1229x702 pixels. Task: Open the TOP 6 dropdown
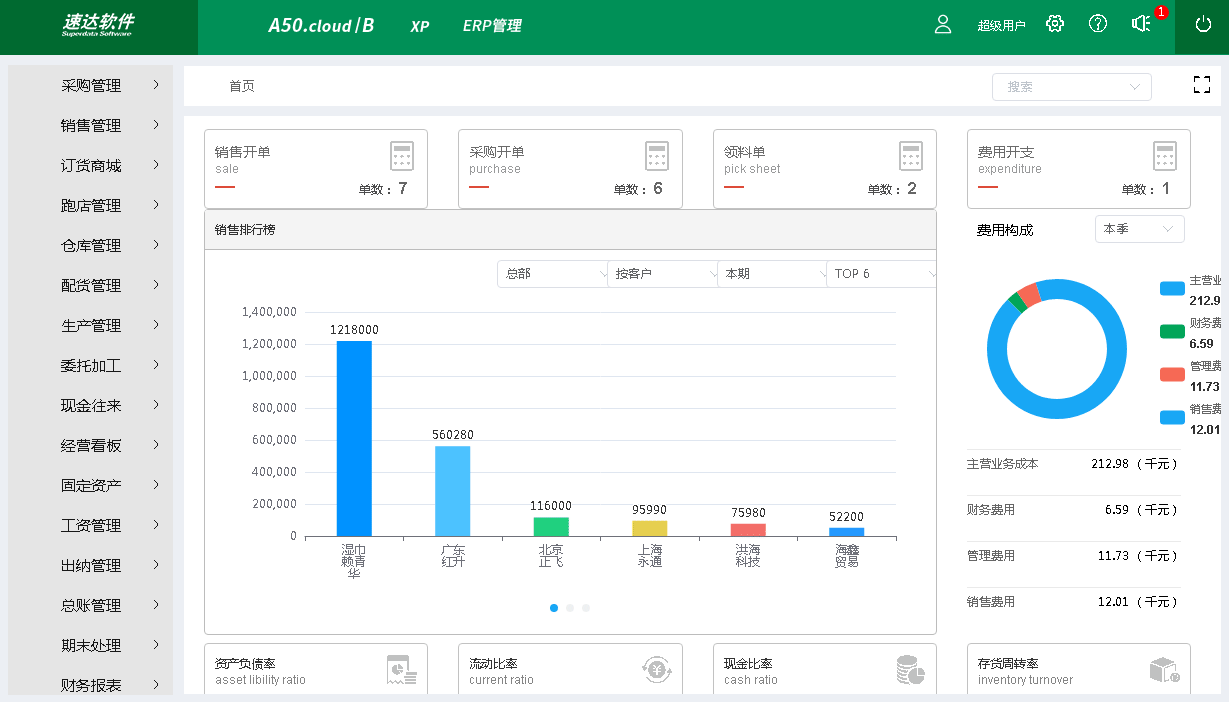point(880,273)
